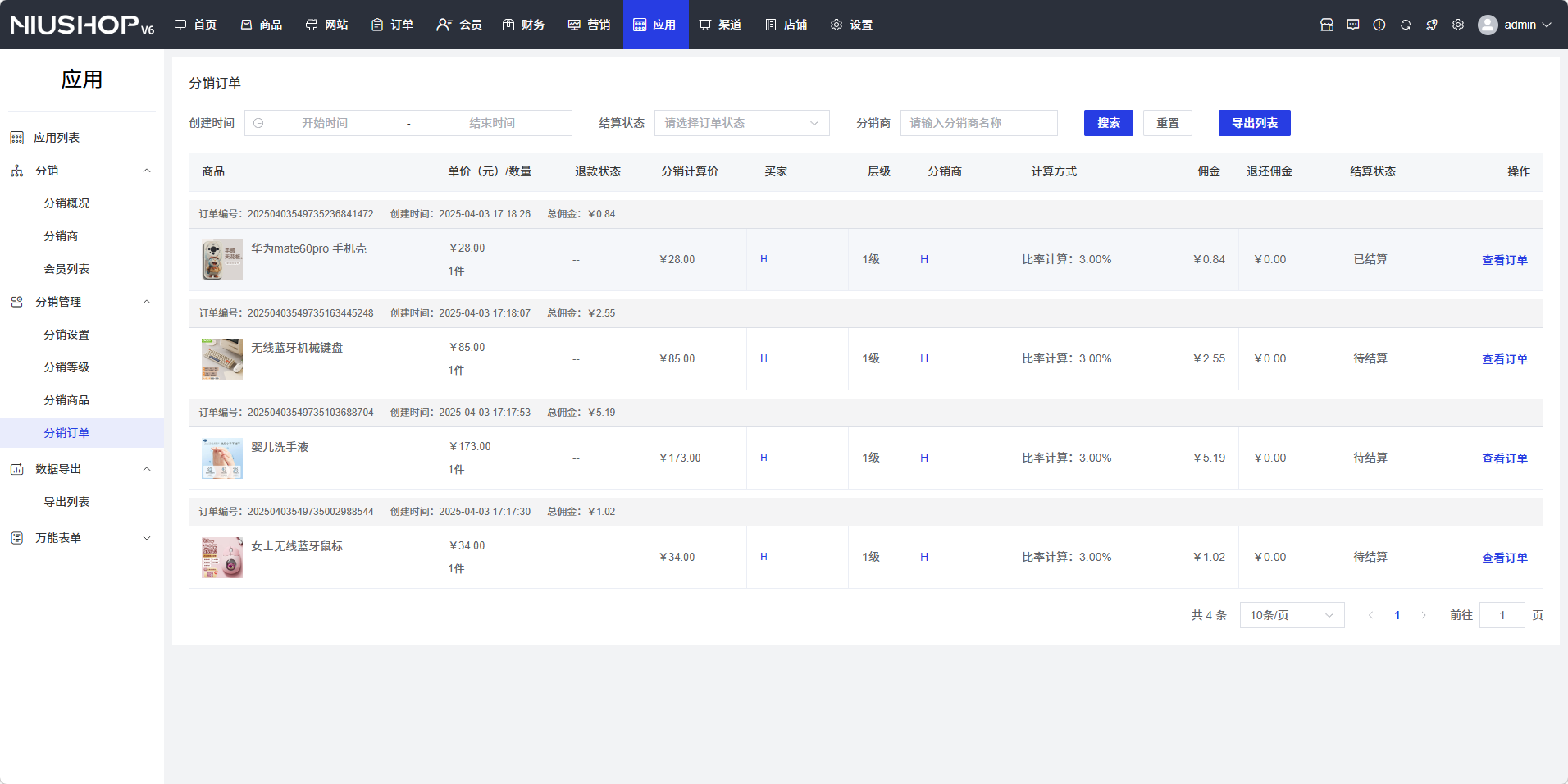The image size is (1568, 784).
Task: Click the gear icon beside admin avatar
Action: point(1457,25)
